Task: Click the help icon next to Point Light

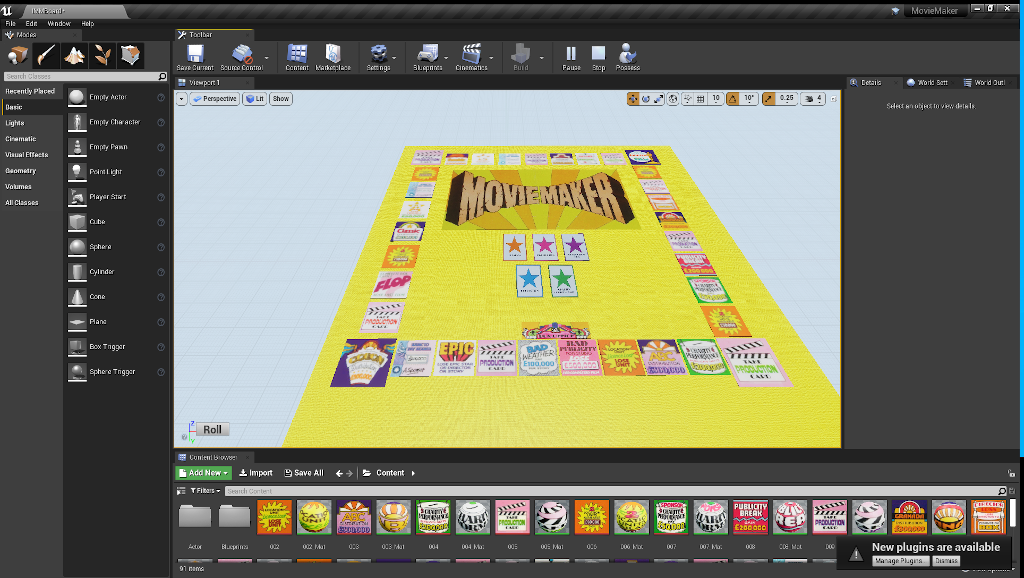Action: pos(161,172)
